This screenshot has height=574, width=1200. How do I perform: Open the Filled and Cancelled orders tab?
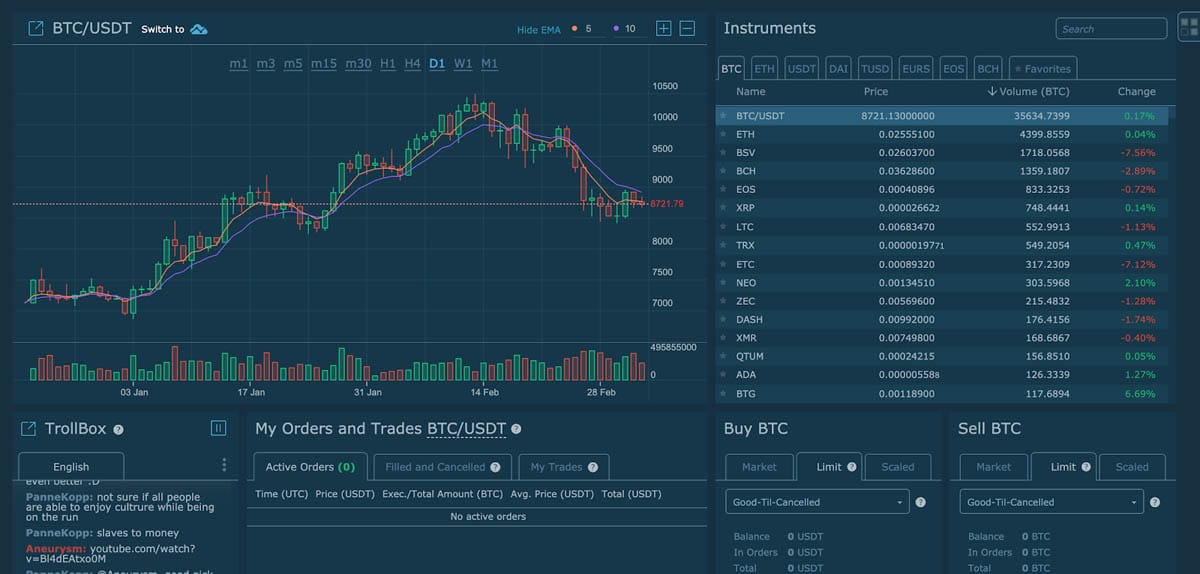442,467
